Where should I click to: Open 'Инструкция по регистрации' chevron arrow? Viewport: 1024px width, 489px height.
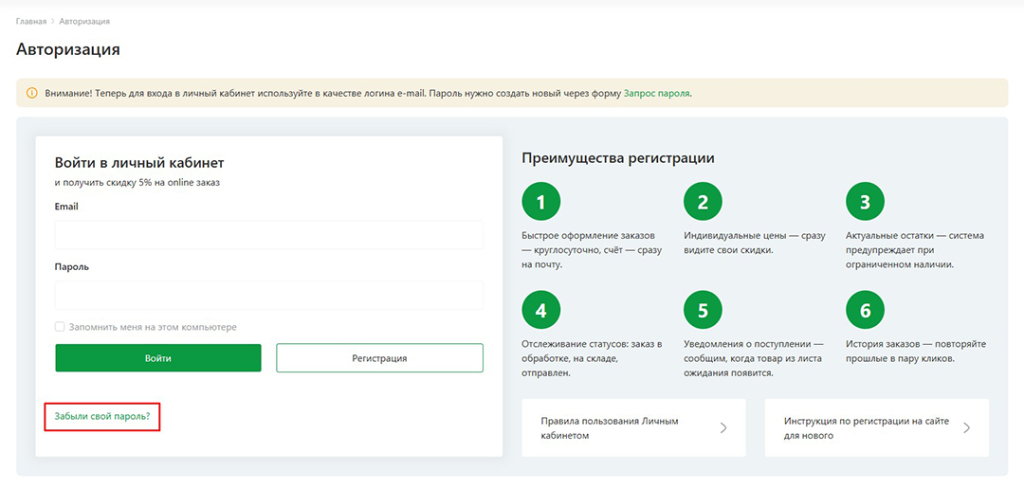[966, 428]
